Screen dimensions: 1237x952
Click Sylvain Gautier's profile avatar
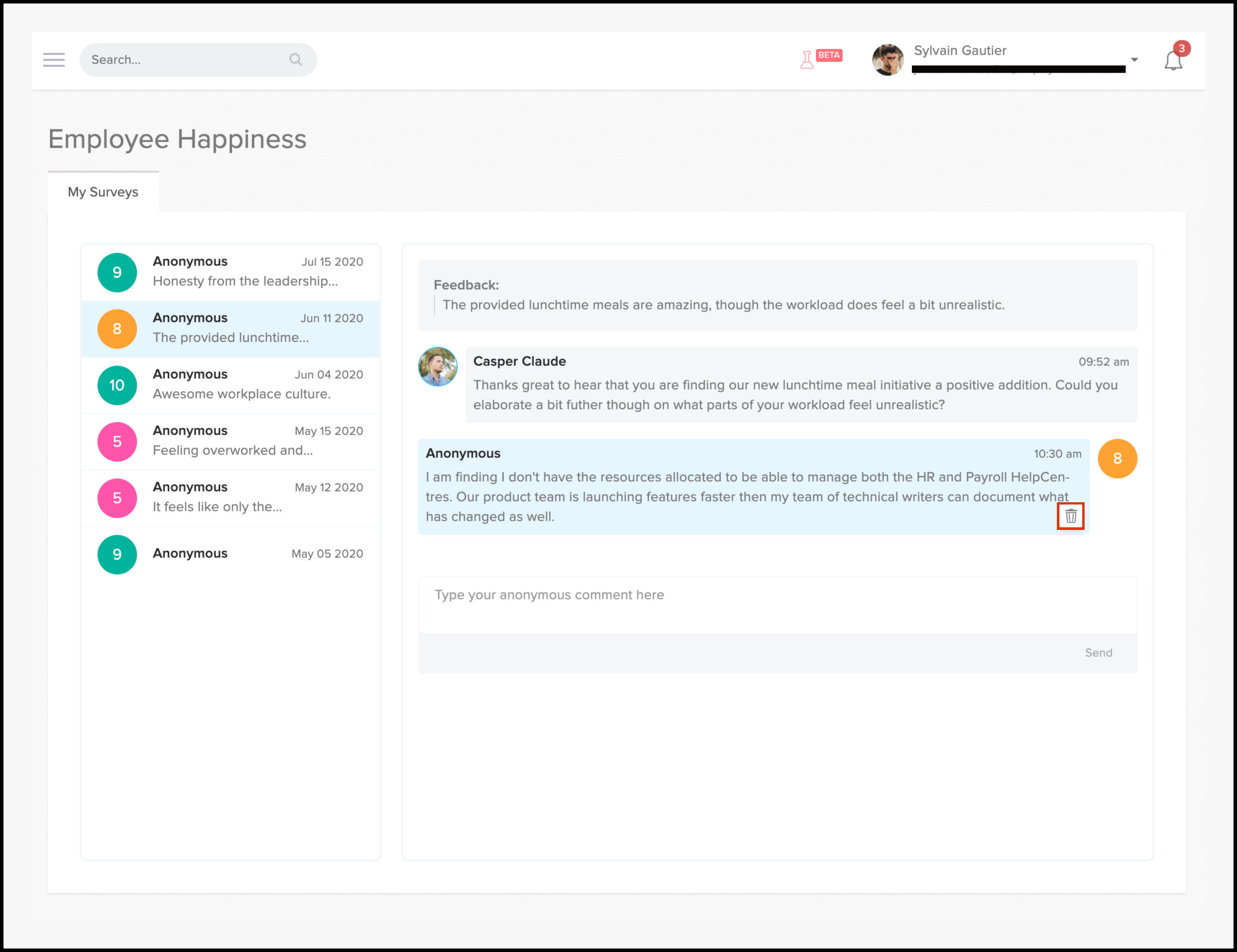888,59
